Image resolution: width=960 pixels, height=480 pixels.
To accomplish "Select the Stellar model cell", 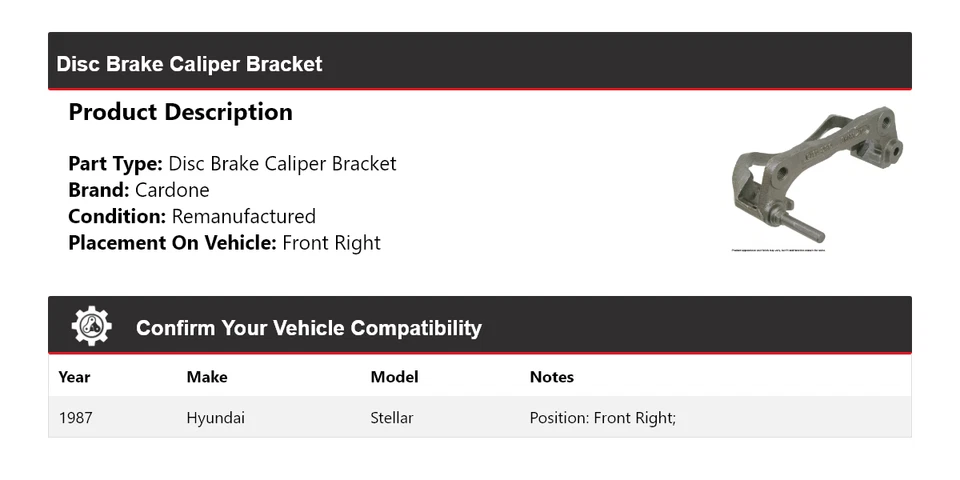I will pos(392,418).
